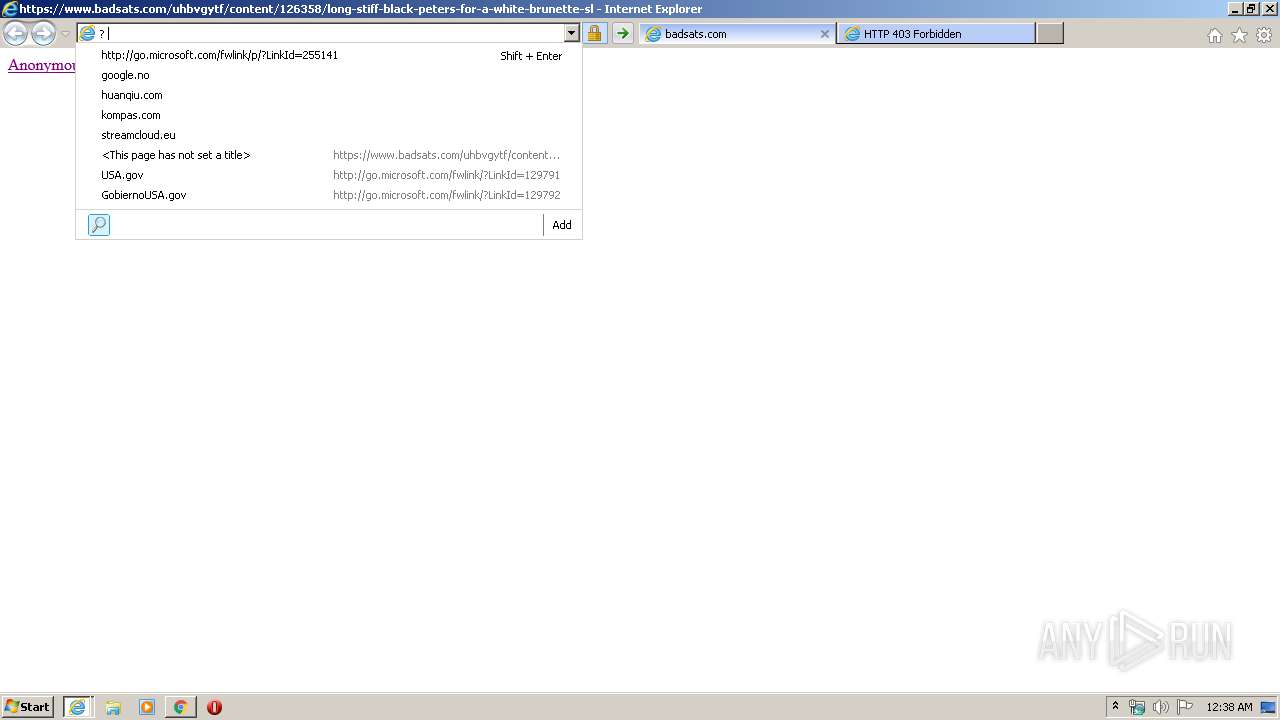Click the browser Forward arrow button
The width and height of the screenshot is (1280, 720).
coord(43,34)
